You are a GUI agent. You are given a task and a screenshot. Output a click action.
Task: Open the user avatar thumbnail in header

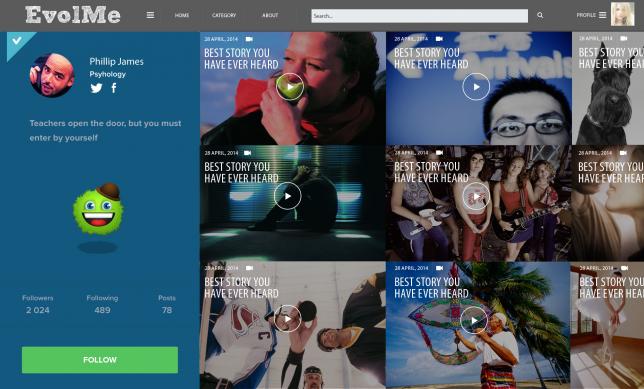(x=623, y=14)
